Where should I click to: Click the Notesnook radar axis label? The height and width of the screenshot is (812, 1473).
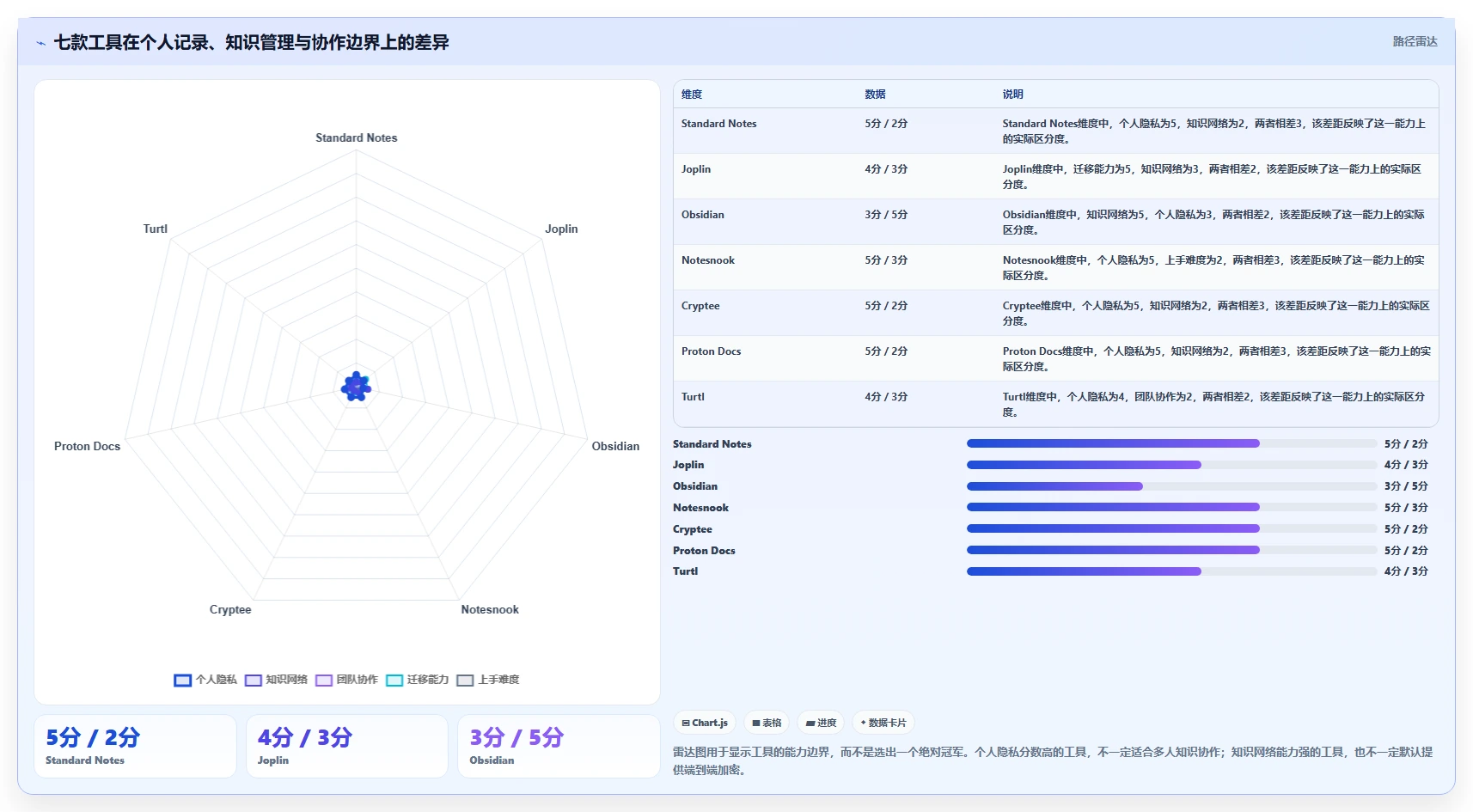(x=490, y=609)
